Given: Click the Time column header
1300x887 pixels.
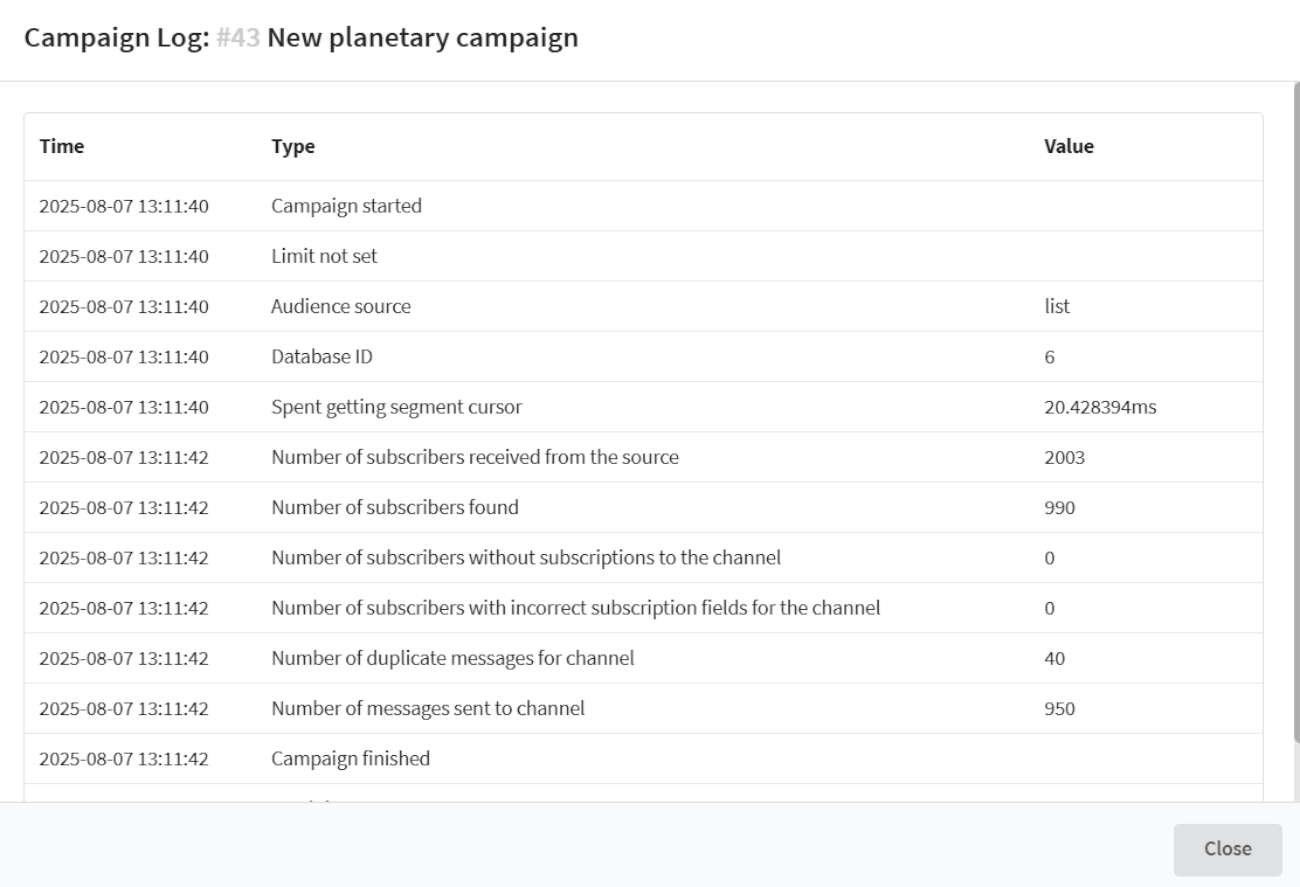Looking at the screenshot, I should click(62, 147).
